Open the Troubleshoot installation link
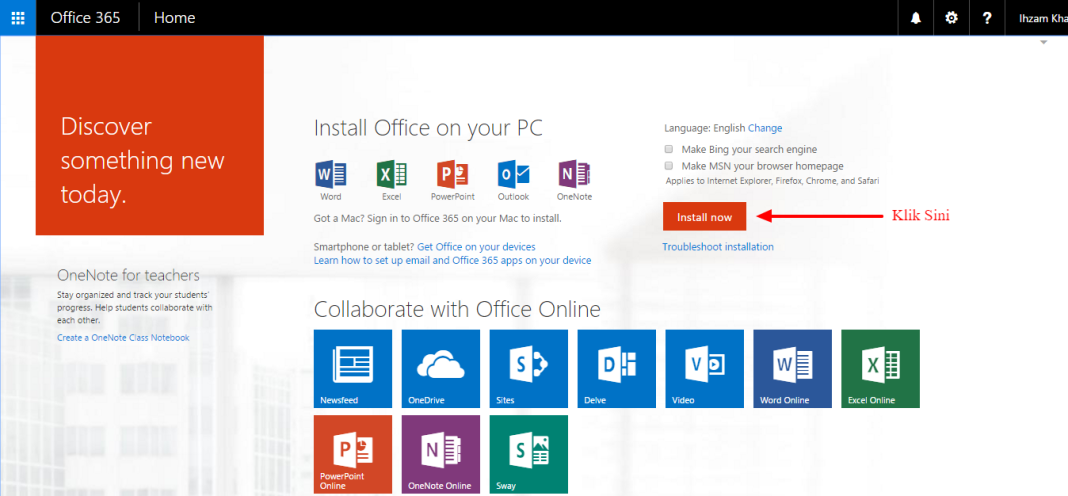Viewport: 1068px width, 496px height. (x=718, y=247)
